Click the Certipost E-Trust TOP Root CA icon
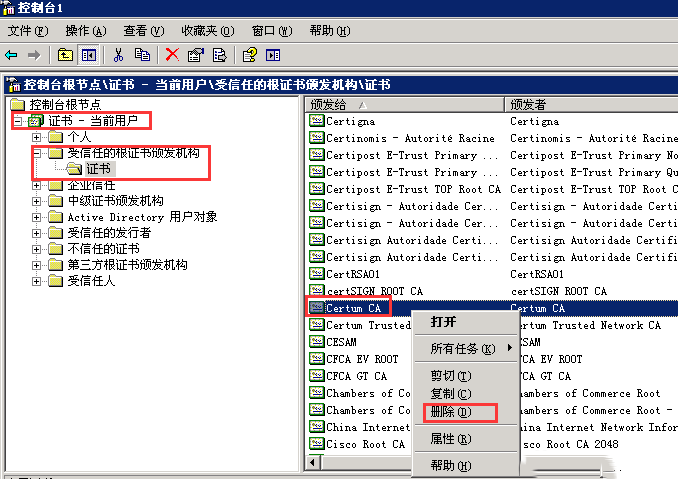The width and height of the screenshot is (678, 479). [317, 188]
